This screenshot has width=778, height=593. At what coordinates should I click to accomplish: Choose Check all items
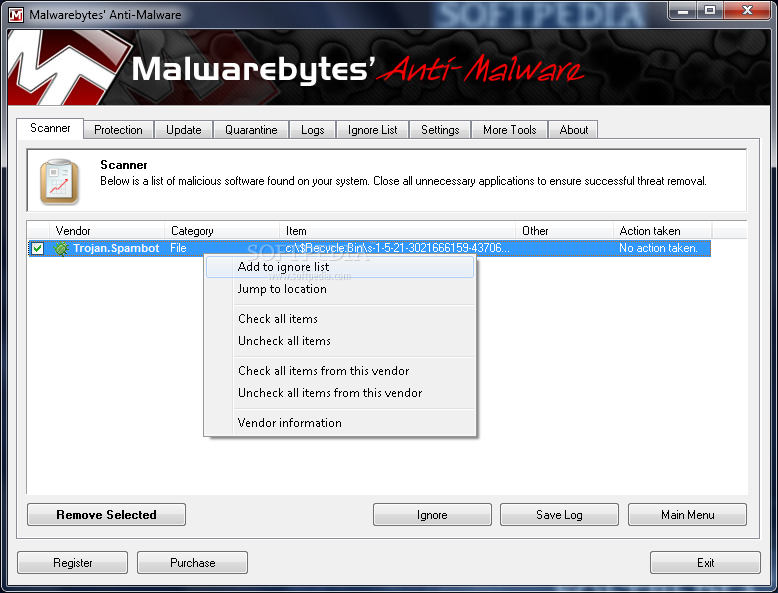(340, 319)
